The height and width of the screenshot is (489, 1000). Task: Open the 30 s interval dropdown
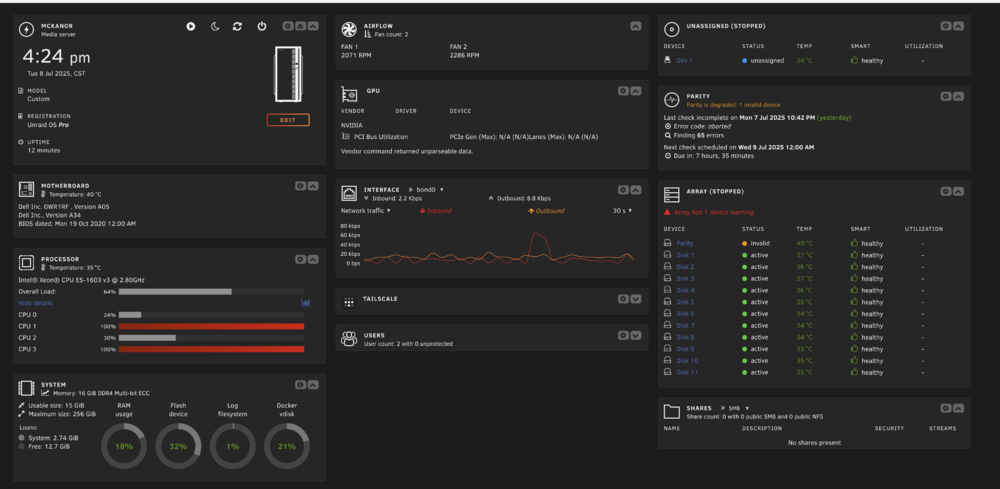point(622,210)
